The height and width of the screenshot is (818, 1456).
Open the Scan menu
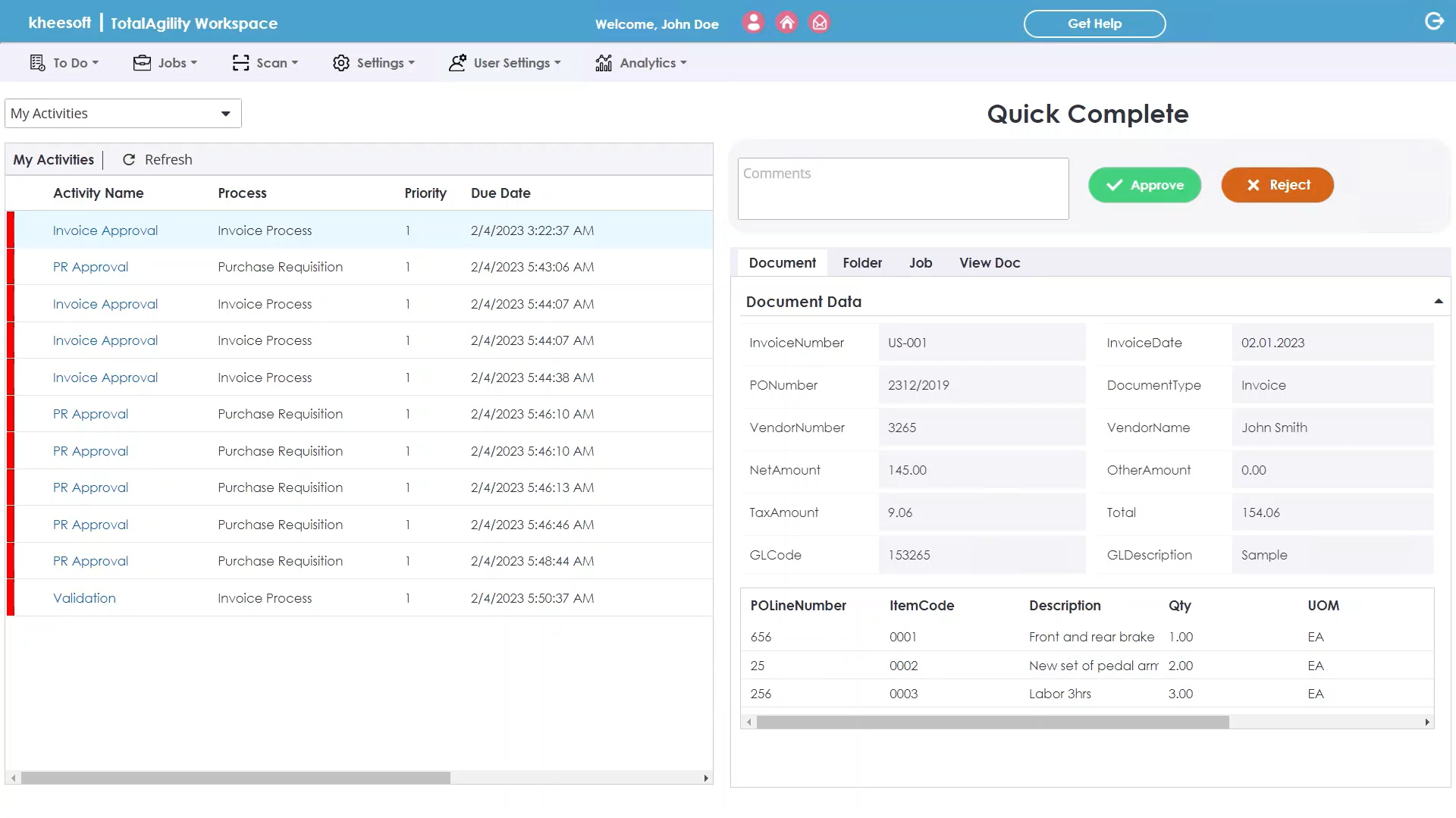pyautogui.click(x=265, y=63)
